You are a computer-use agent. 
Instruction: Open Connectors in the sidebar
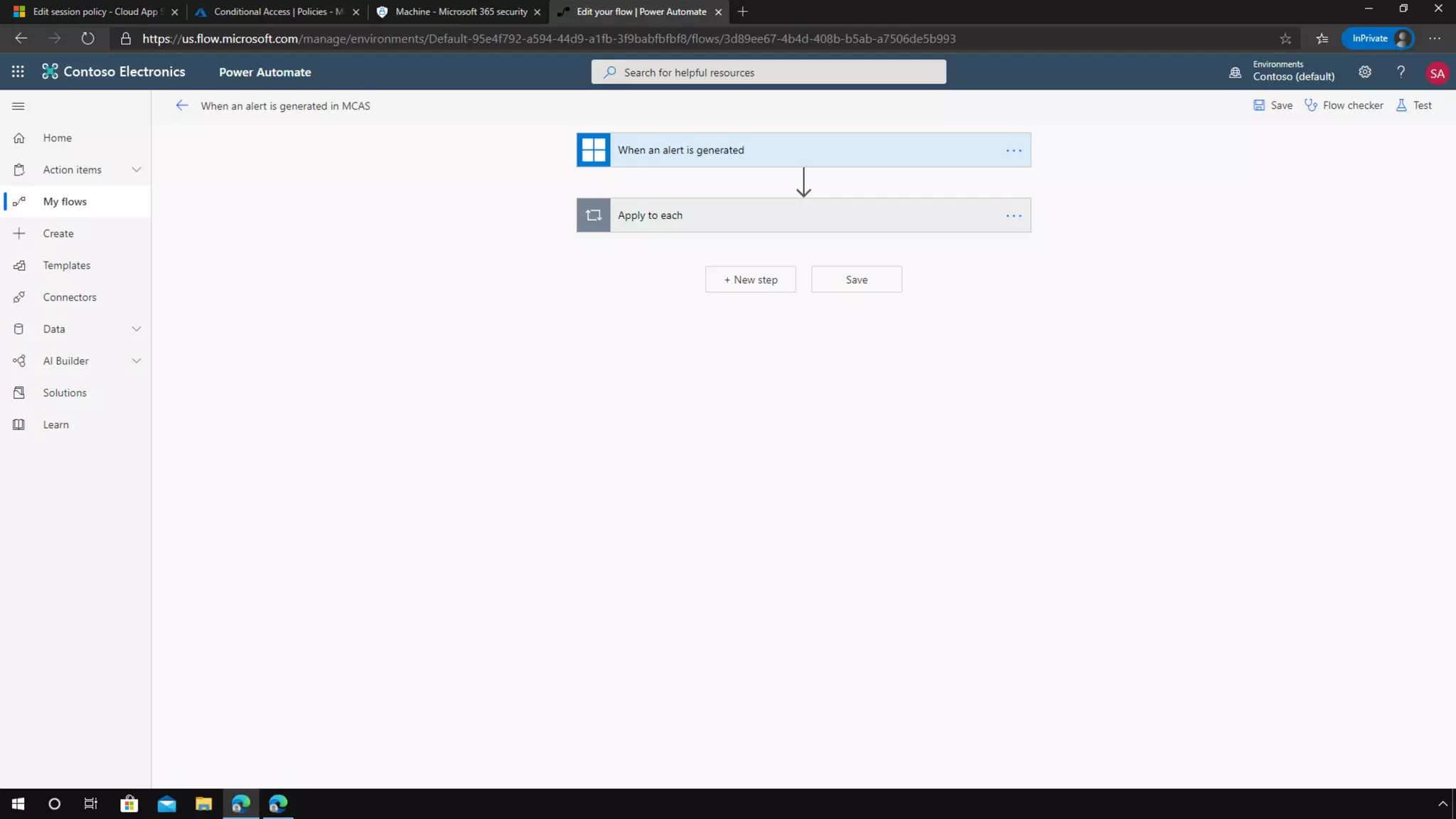75,297
